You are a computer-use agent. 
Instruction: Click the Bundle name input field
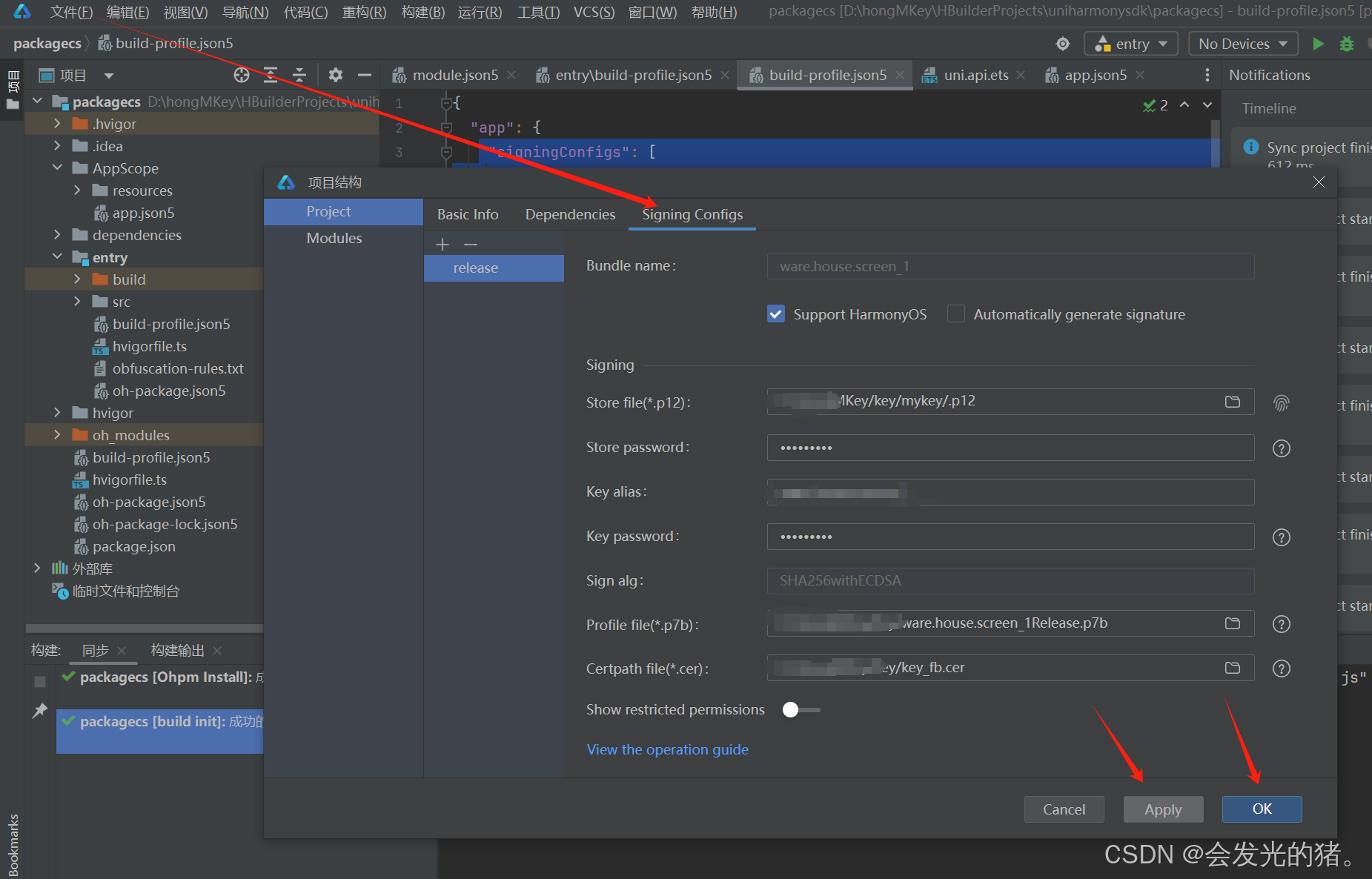[1008, 266]
